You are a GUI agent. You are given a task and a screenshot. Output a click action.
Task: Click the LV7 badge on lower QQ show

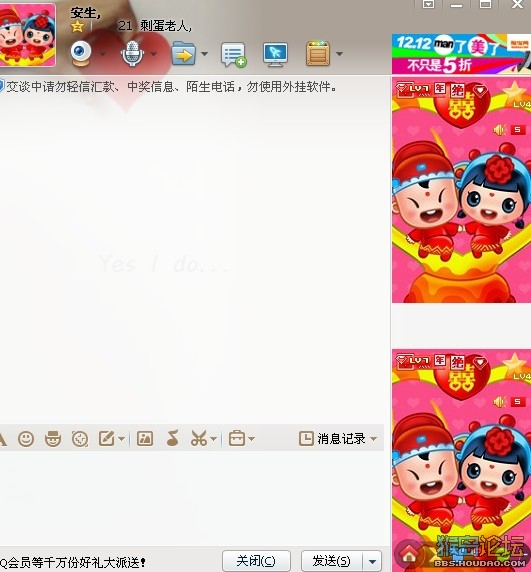click(x=414, y=362)
